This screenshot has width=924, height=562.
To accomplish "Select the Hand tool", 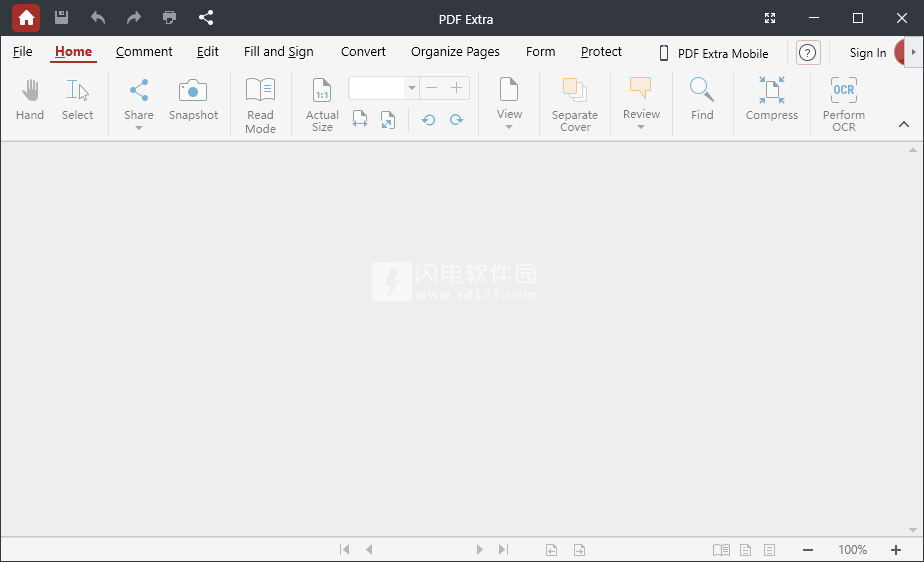I will [x=30, y=100].
